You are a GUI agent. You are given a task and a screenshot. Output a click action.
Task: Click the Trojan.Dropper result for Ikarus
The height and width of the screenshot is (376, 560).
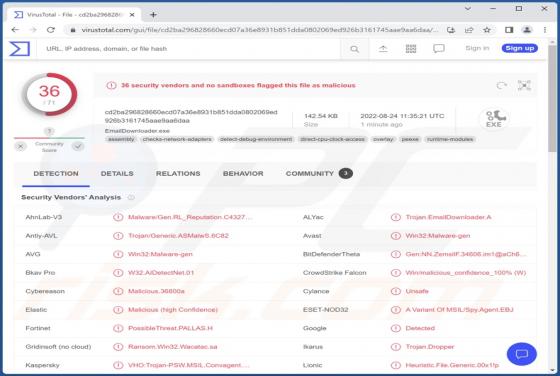(x=430, y=347)
